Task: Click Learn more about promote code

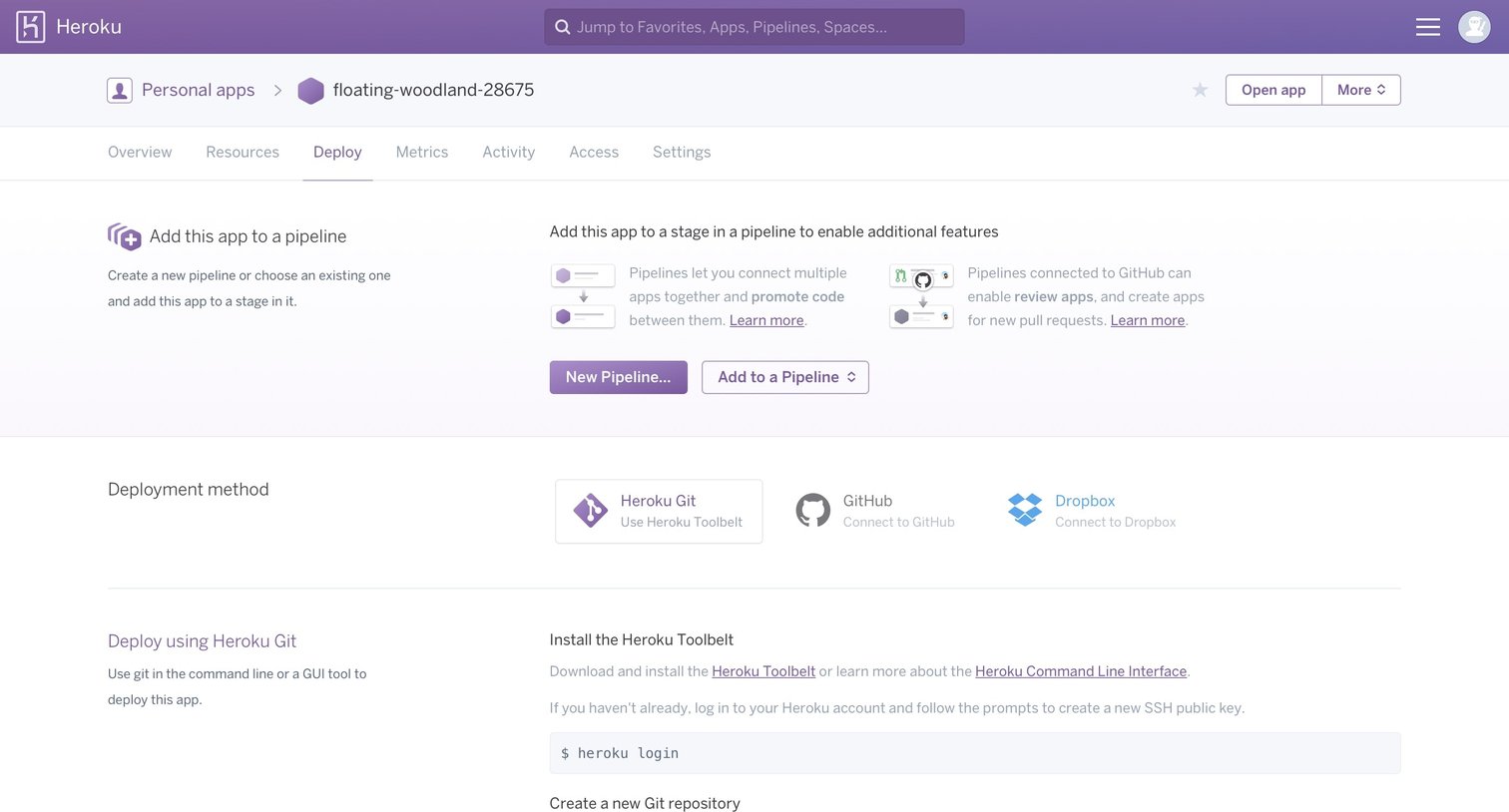Action: click(766, 320)
